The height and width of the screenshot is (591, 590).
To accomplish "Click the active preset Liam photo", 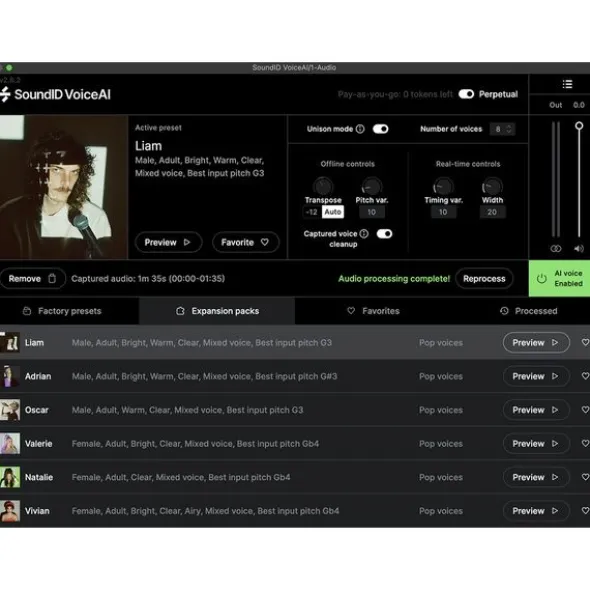I will click(64, 187).
